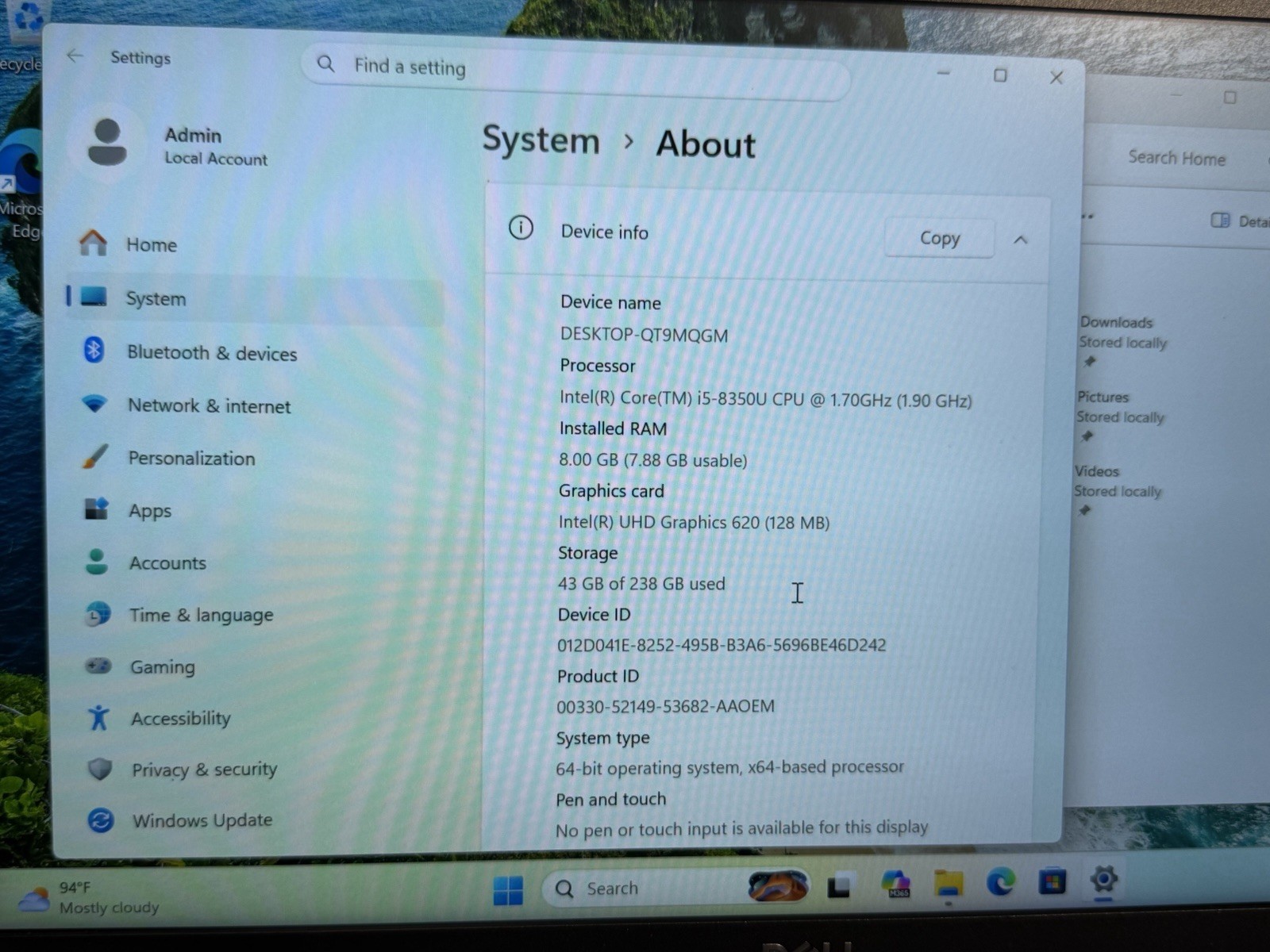Launch Microsoft Edge from the taskbar
This screenshot has width=1270, height=952.
[1000, 881]
